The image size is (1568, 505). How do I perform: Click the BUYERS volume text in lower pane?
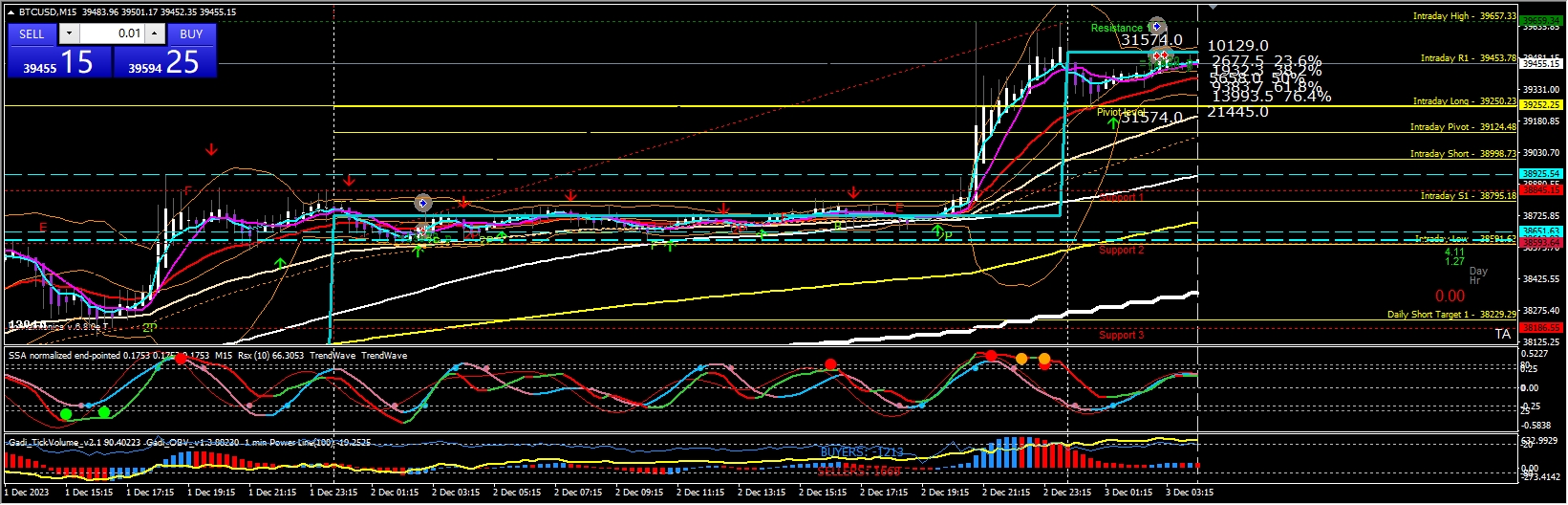point(861,451)
